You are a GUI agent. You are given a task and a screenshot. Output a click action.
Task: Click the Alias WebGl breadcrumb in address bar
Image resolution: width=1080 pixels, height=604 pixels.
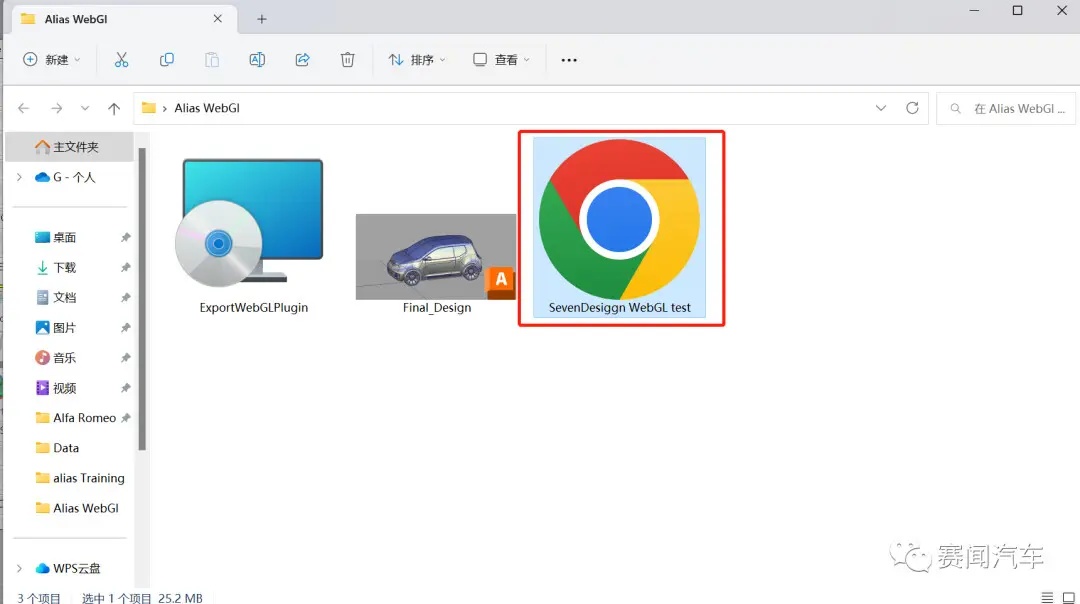[x=207, y=108]
